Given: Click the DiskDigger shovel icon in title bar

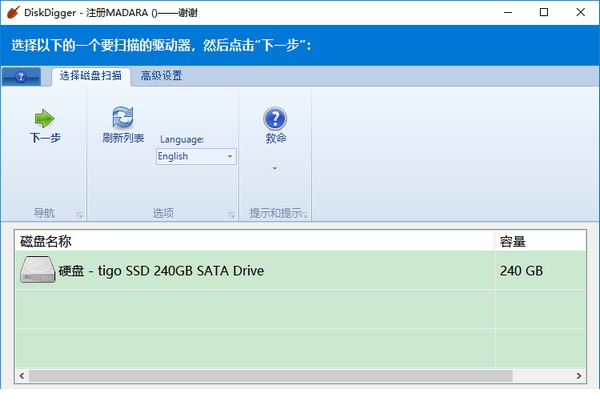Looking at the screenshot, I should [13, 12].
